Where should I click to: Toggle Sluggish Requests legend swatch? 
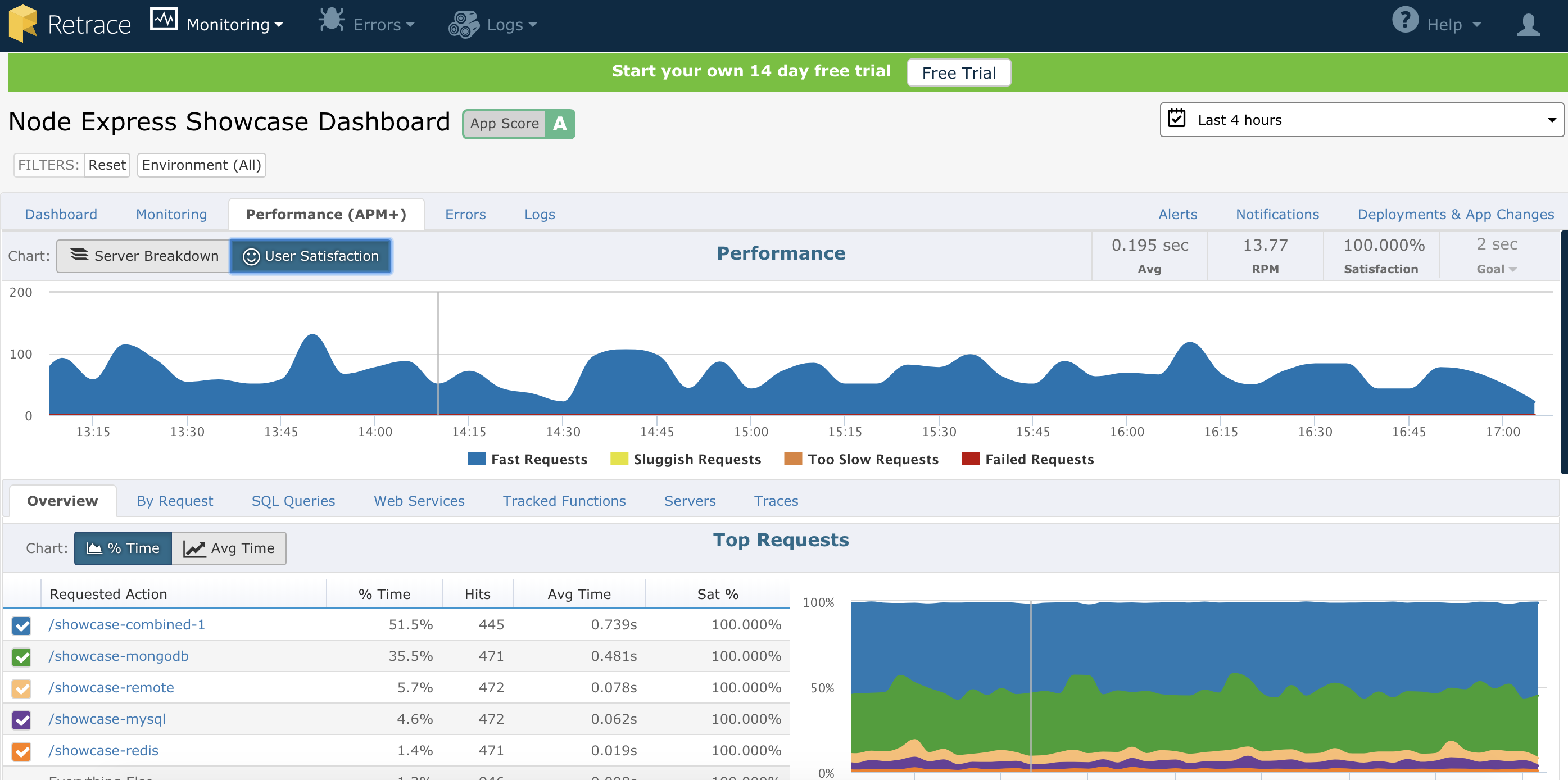click(x=619, y=459)
